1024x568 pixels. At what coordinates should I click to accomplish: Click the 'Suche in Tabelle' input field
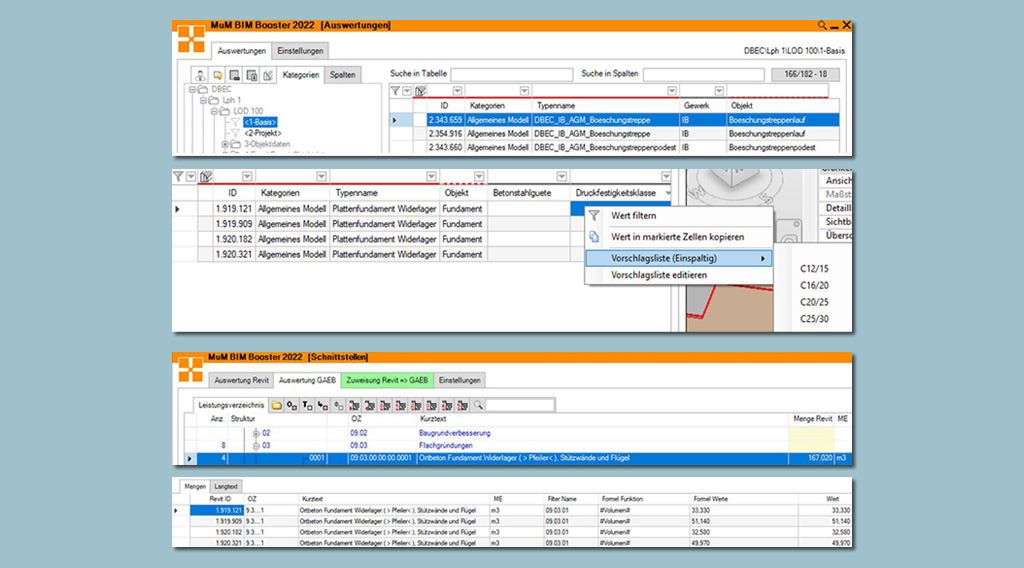(511, 74)
